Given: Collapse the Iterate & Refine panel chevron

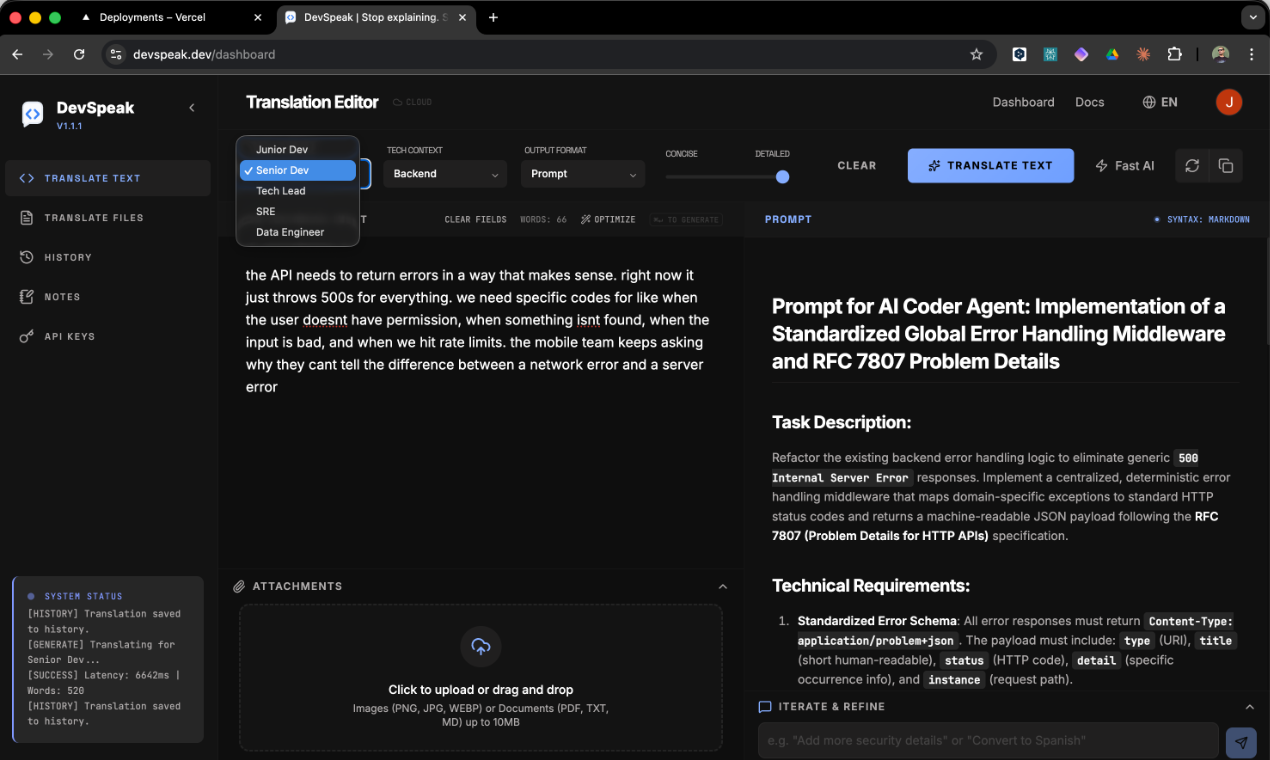Looking at the screenshot, I should coord(1249,707).
